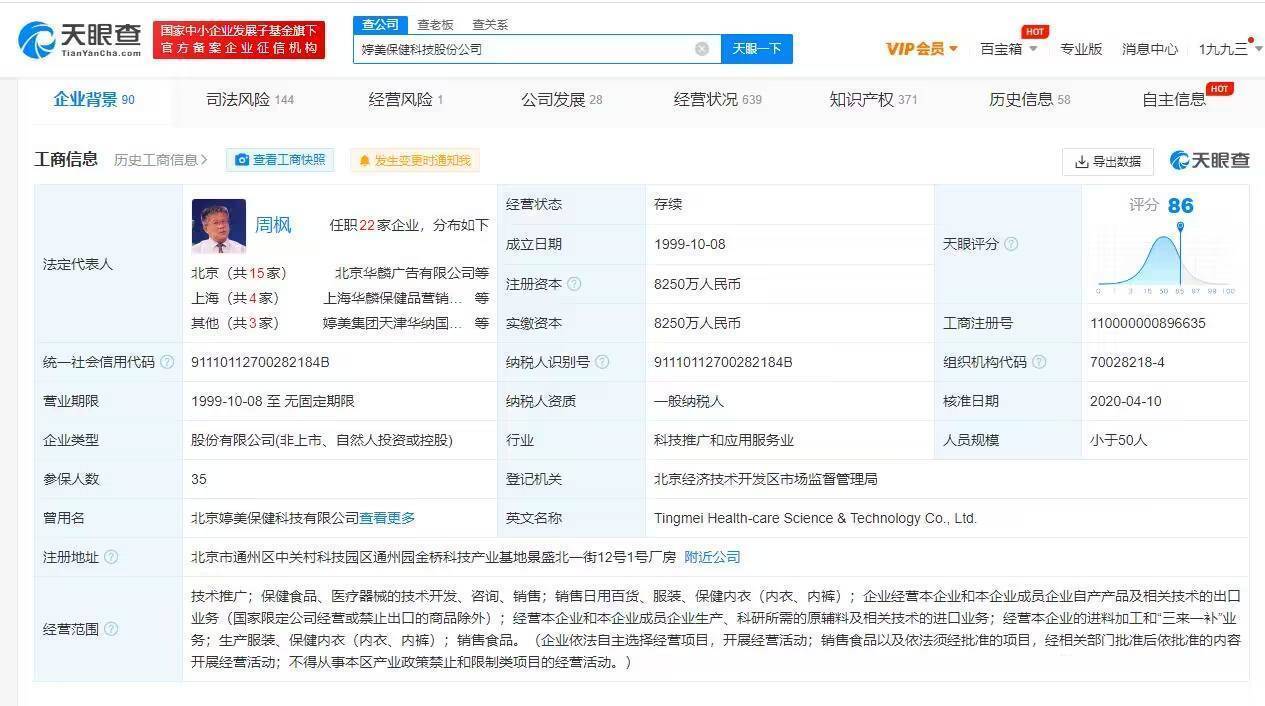Click help icon next to 纳税人识别号
The width and height of the screenshot is (1265, 706).
pyautogui.click(x=602, y=362)
